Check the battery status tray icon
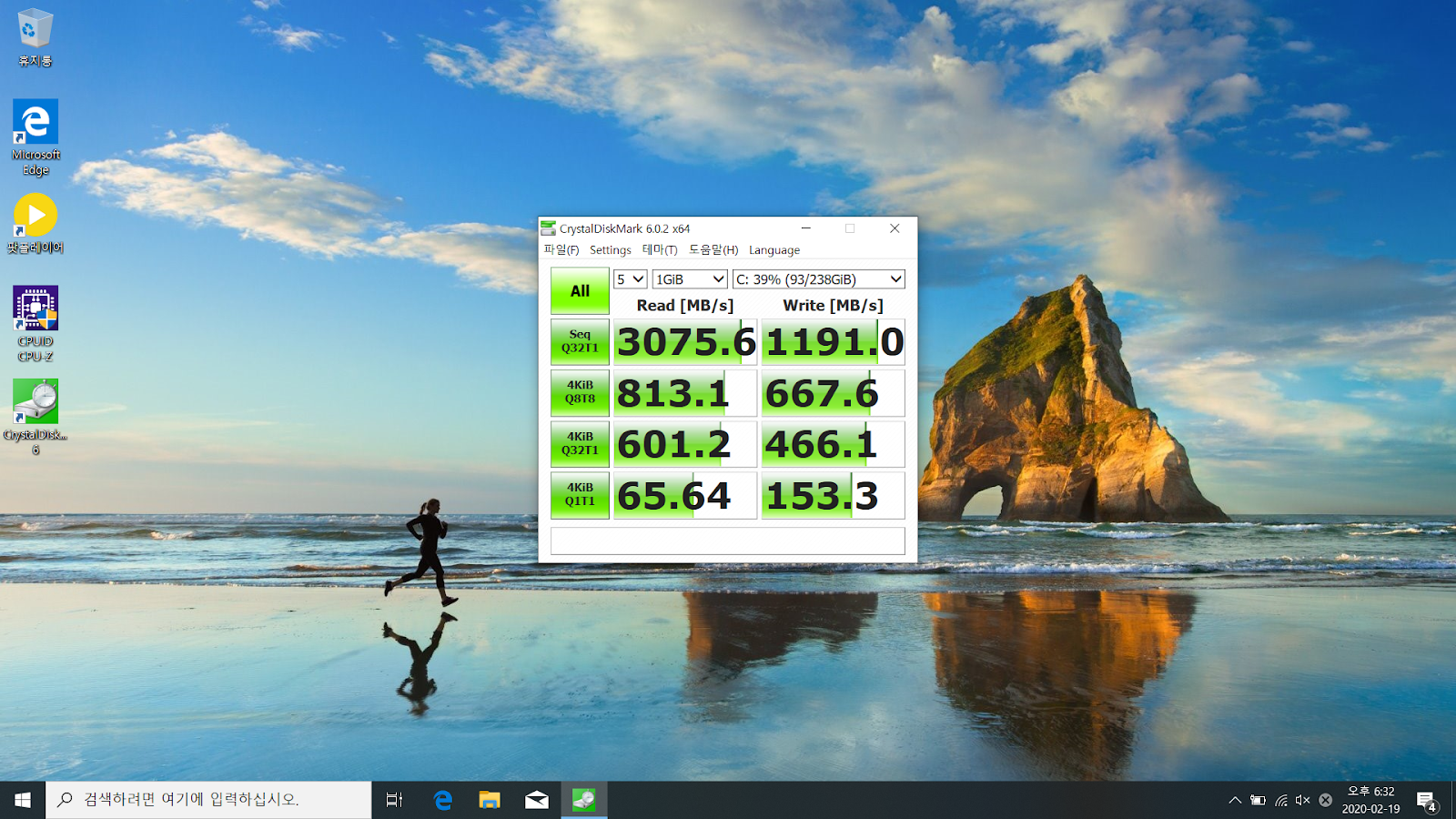 tap(1258, 800)
